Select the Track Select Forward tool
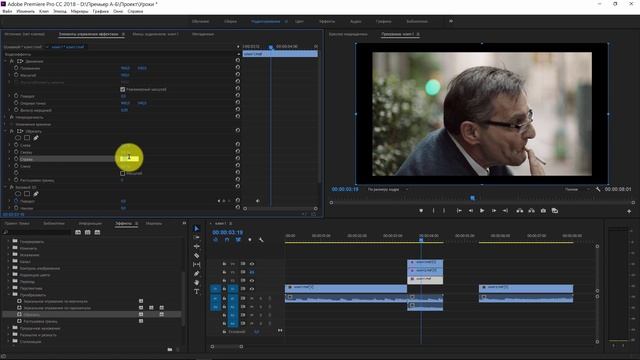This screenshot has width=640, height=360. (196, 237)
